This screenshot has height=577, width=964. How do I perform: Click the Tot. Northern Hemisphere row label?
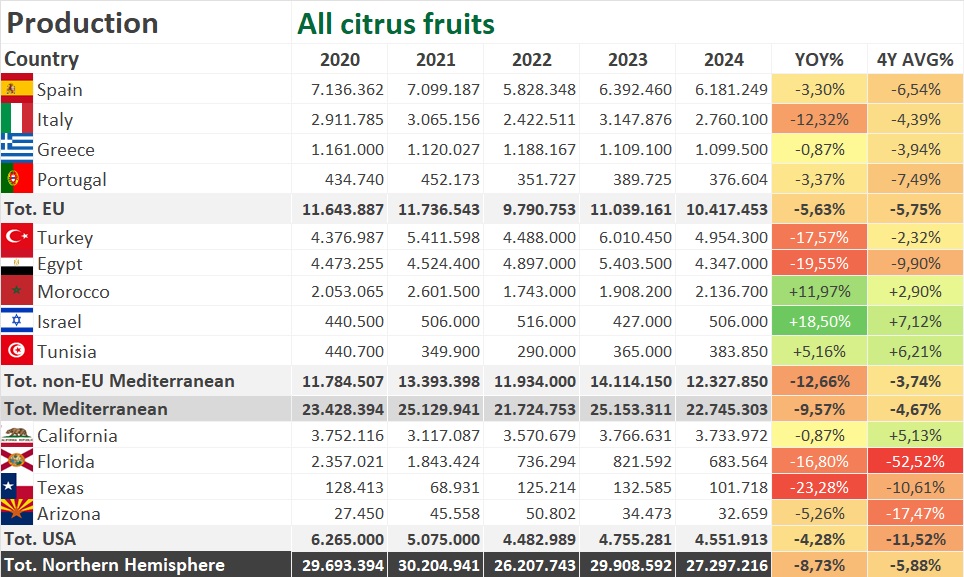(115, 565)
